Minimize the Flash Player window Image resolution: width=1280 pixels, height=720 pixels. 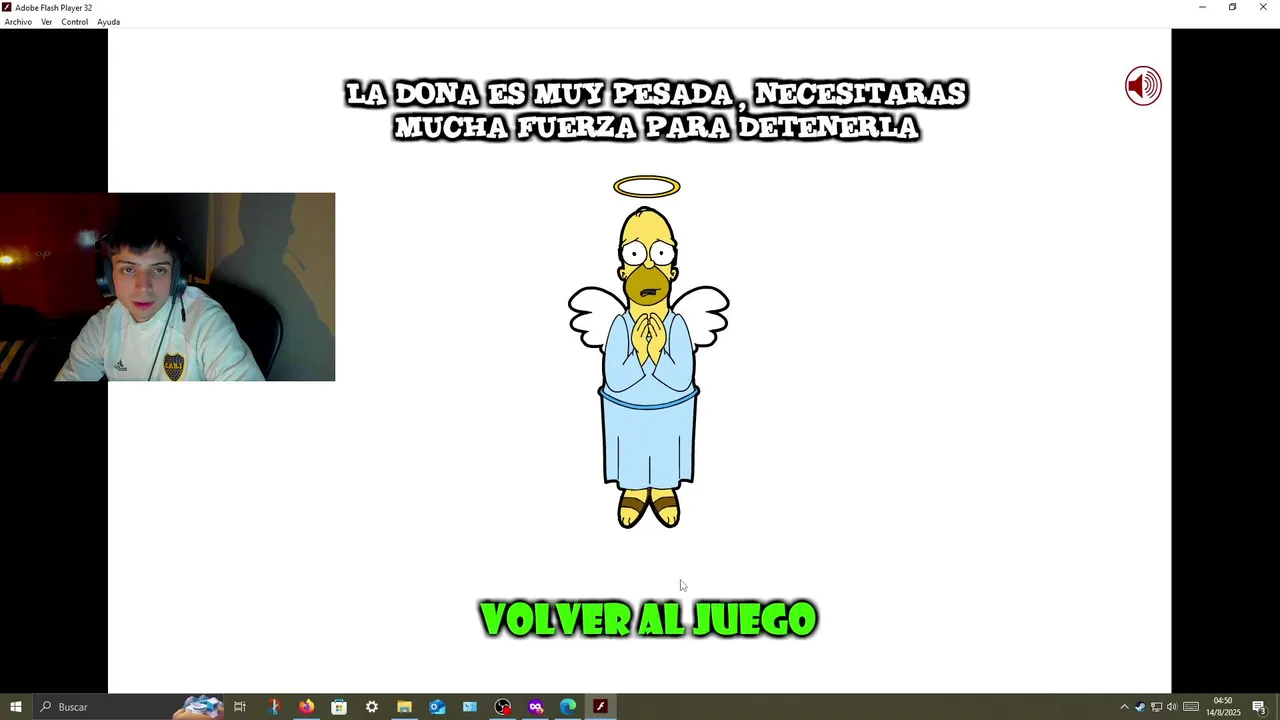click(x=1202, y=7)
